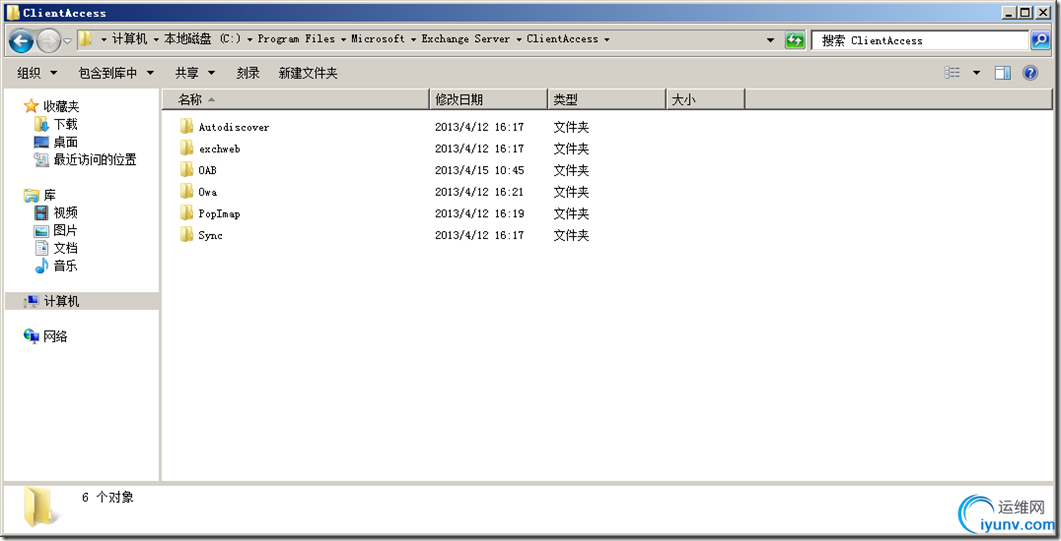Select 计算机 in the navigation pane
This screenshot has height=541, width=1061.
(62, 301)
